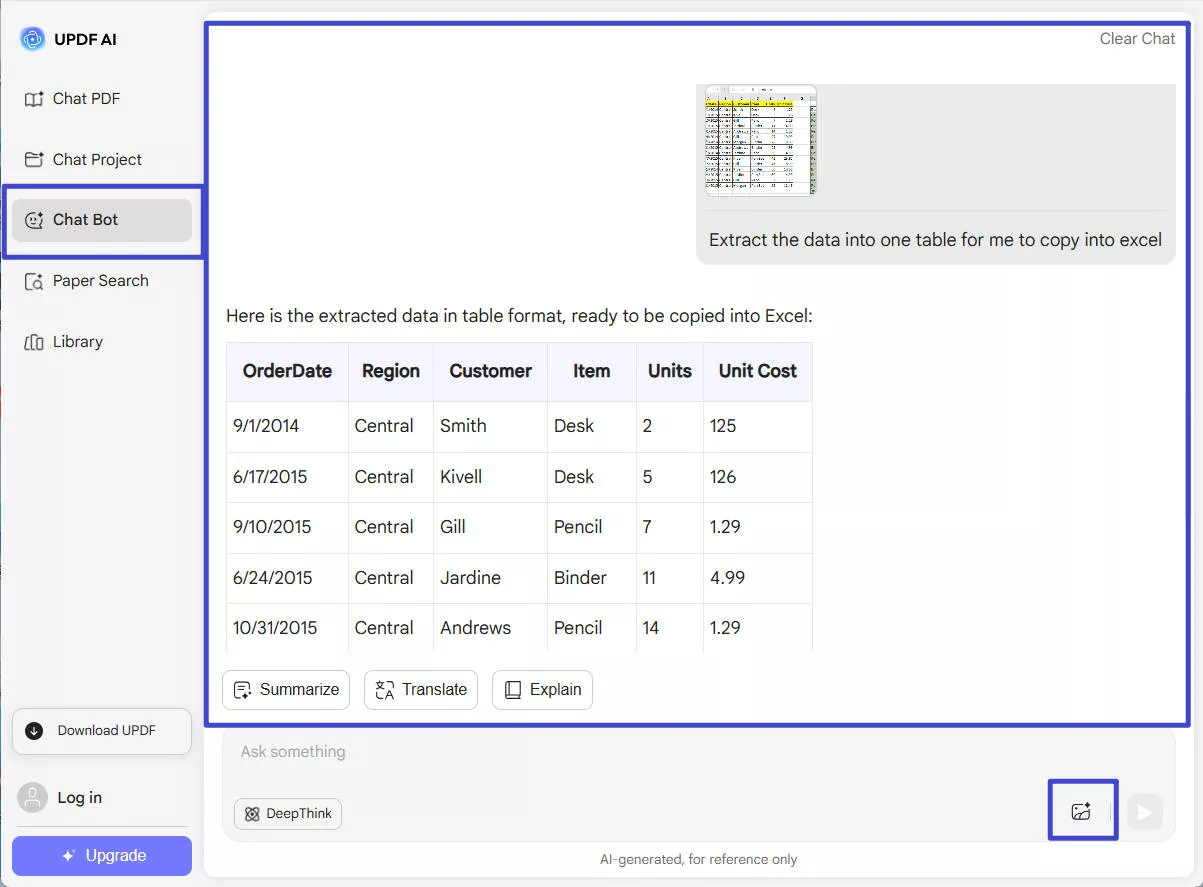1203x887 pixels.
Task: Click the Library stacked-pages icon
Action: click(33, 341)
